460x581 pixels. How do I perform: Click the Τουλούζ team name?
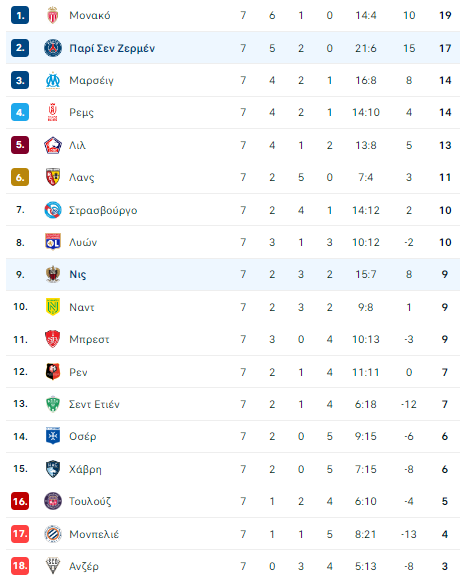tap(90, 501)
